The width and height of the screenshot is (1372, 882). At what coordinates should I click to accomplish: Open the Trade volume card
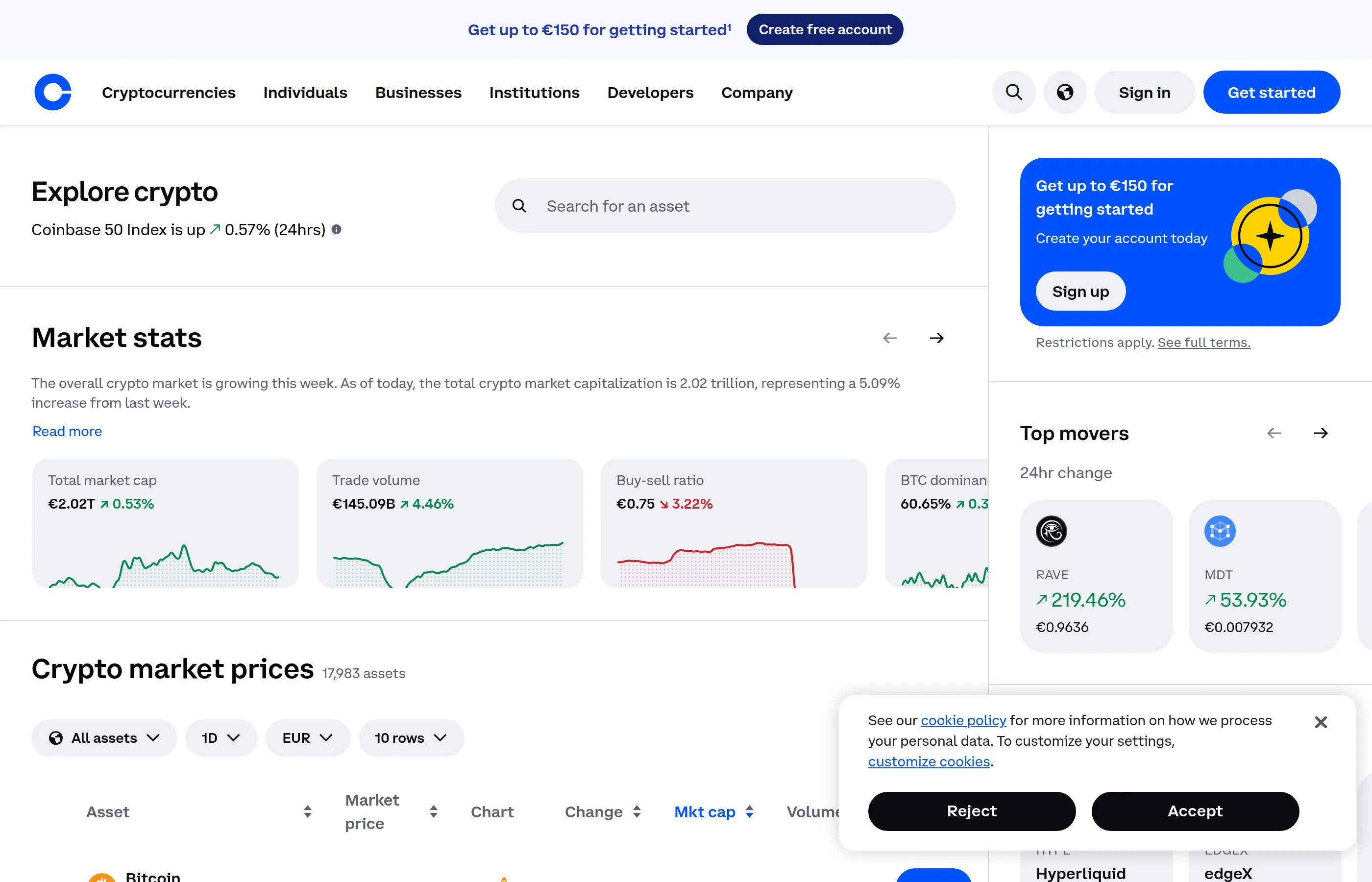click(449, 523)
